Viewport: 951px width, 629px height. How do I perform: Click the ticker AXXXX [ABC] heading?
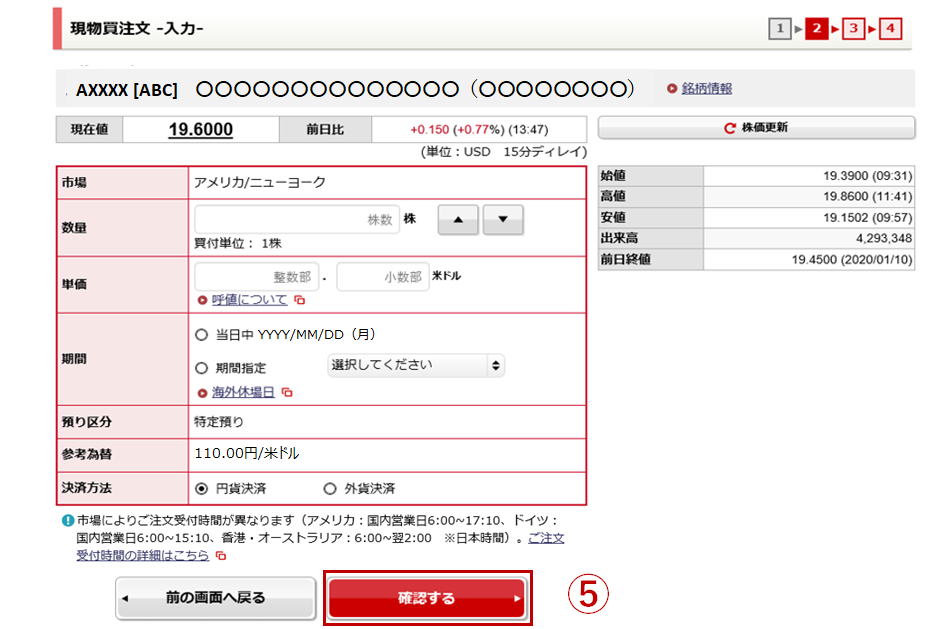click(127, 90)
